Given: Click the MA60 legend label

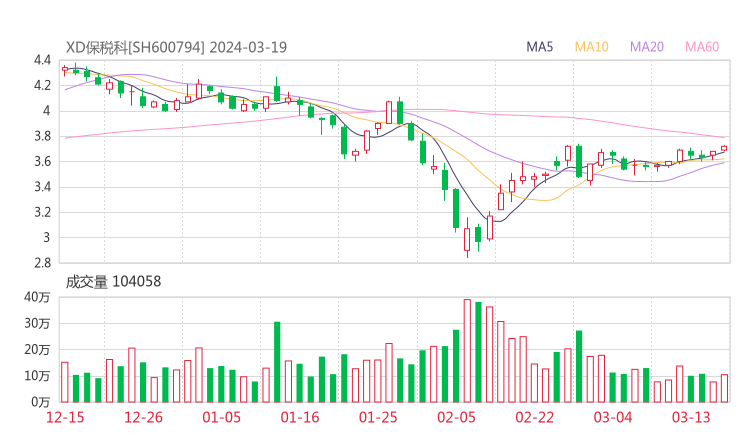Looking at the screenshot, I should pos(702,47).
